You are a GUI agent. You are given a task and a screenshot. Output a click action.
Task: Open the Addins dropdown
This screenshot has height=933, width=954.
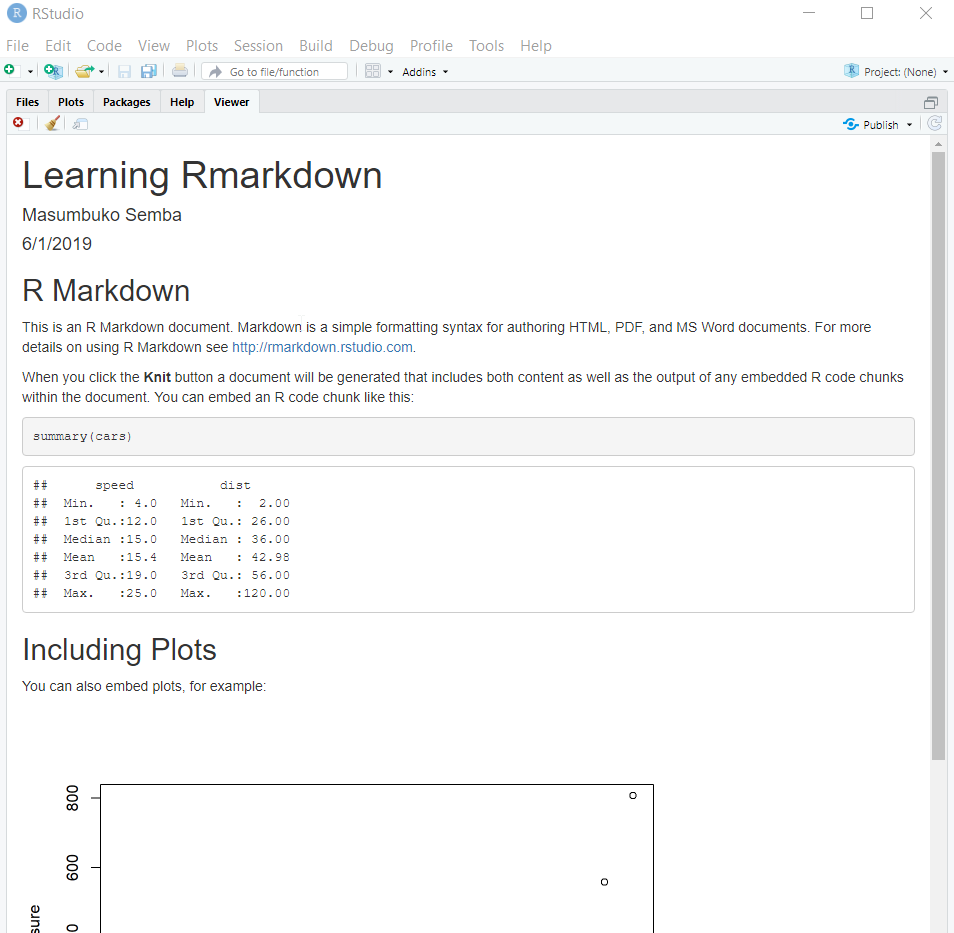[425, 72]
